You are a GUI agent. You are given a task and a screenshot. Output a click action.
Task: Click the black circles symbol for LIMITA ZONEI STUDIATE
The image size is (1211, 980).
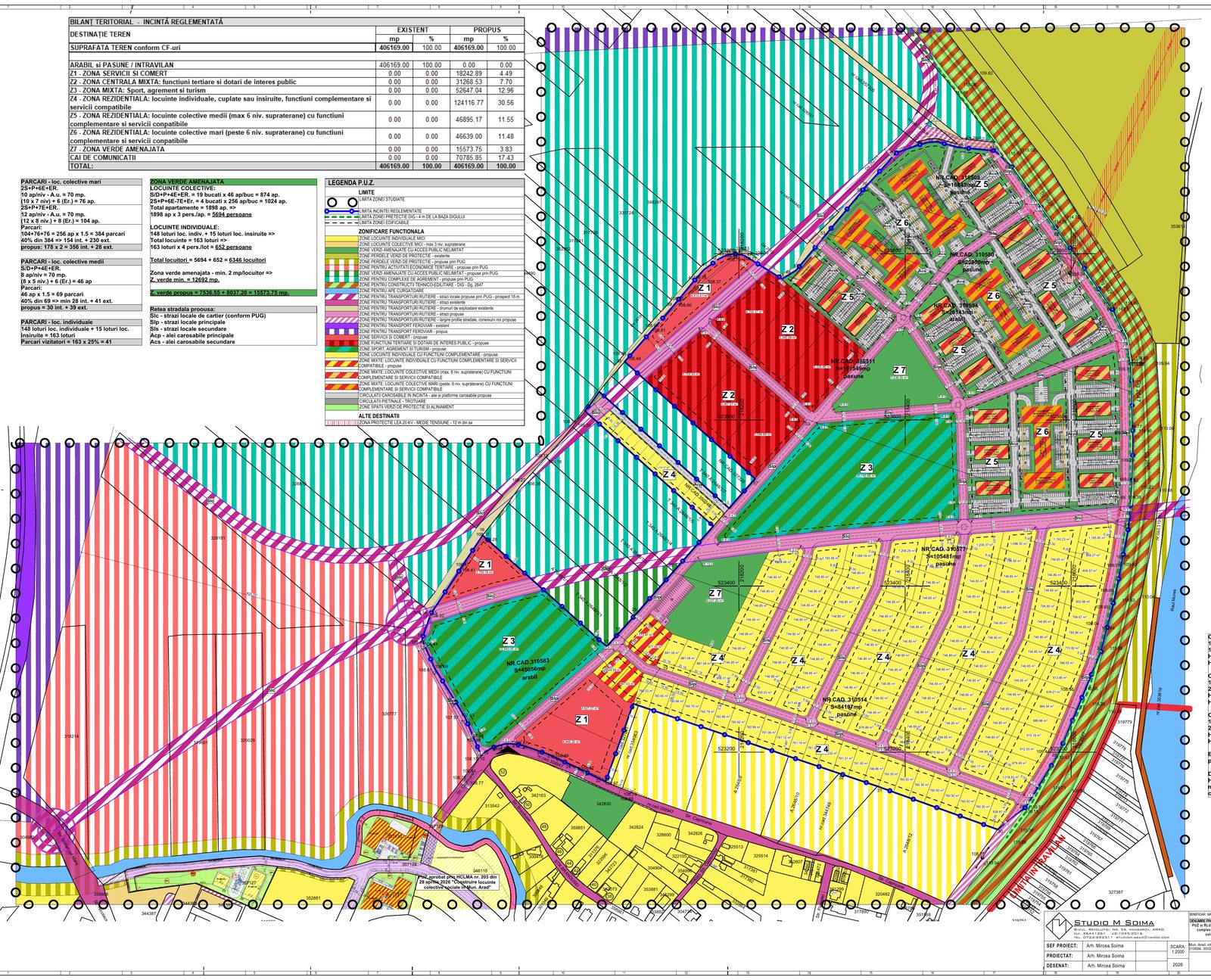point(342,203)
